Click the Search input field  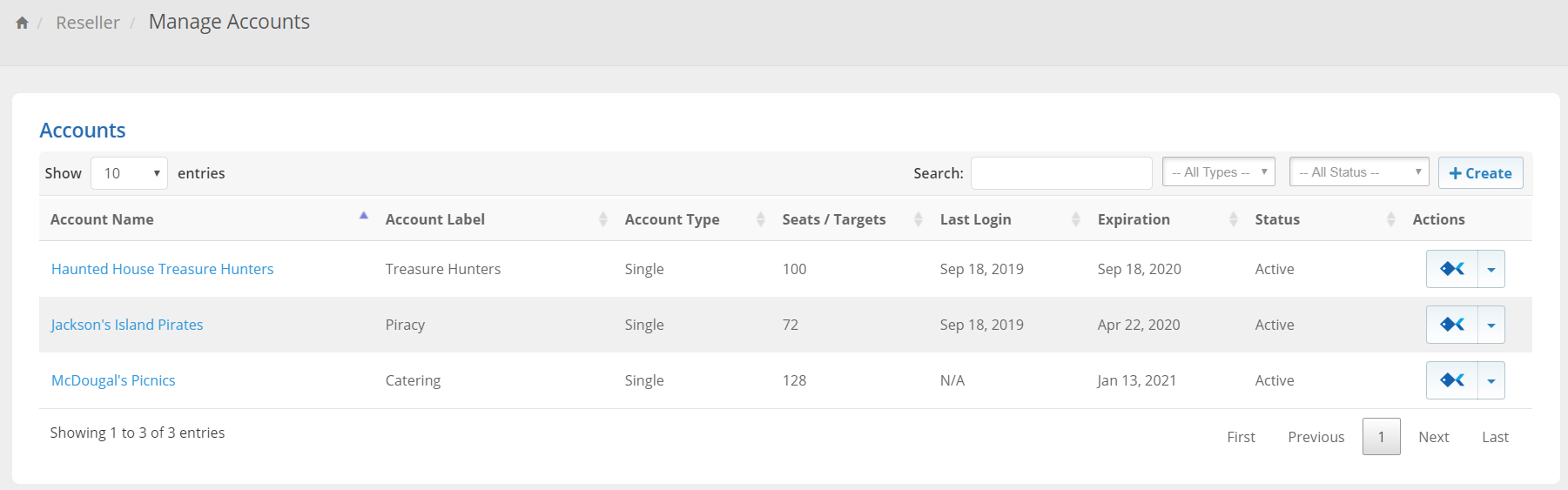click(1061, 173)
